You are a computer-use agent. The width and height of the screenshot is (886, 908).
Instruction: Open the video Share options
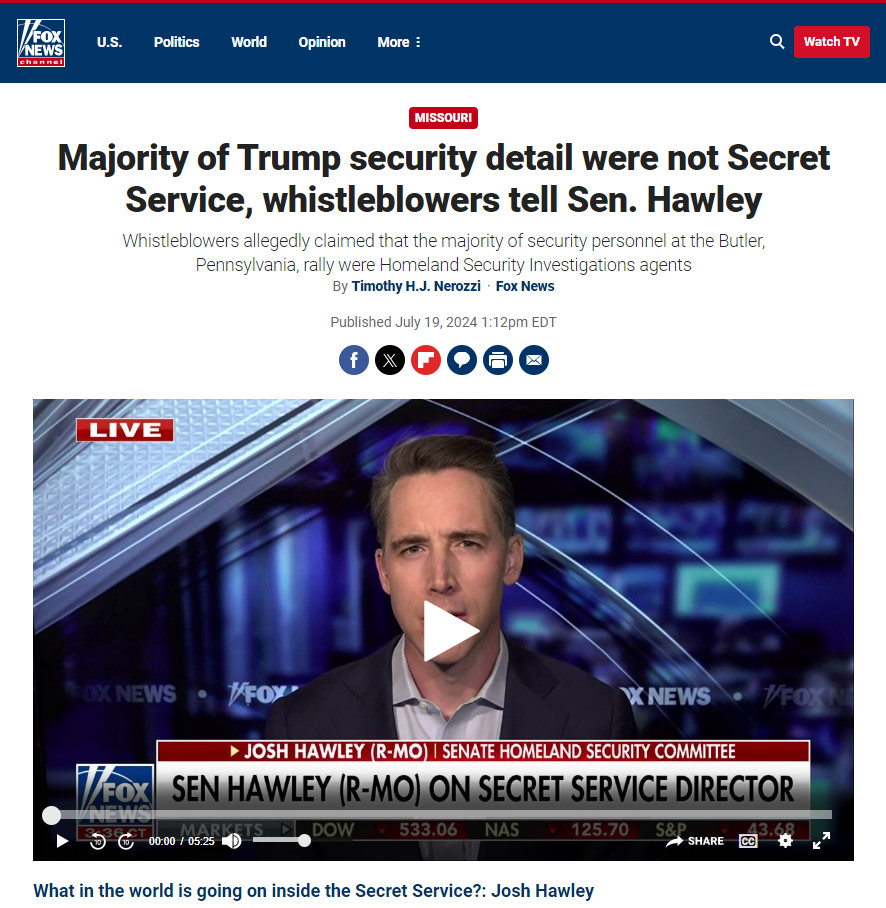(x=695, y=841)
